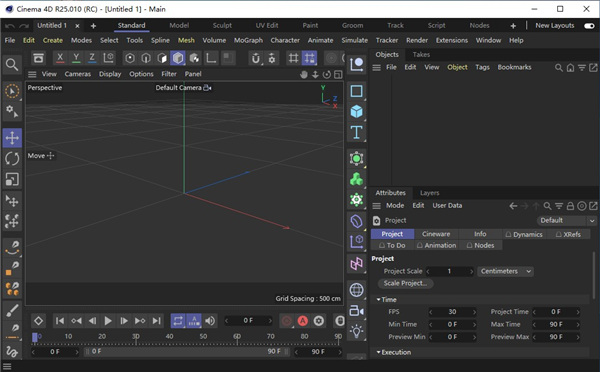
Task: Click the preview range bar
Action: click(187, 351)
